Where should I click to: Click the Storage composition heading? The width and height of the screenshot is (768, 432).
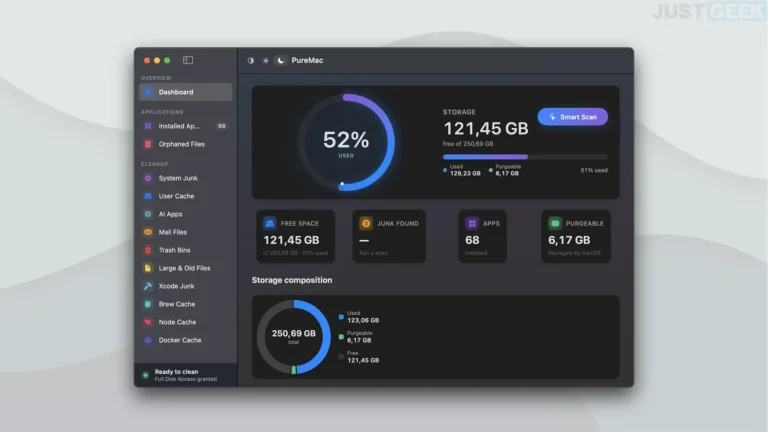pos(292,280)
